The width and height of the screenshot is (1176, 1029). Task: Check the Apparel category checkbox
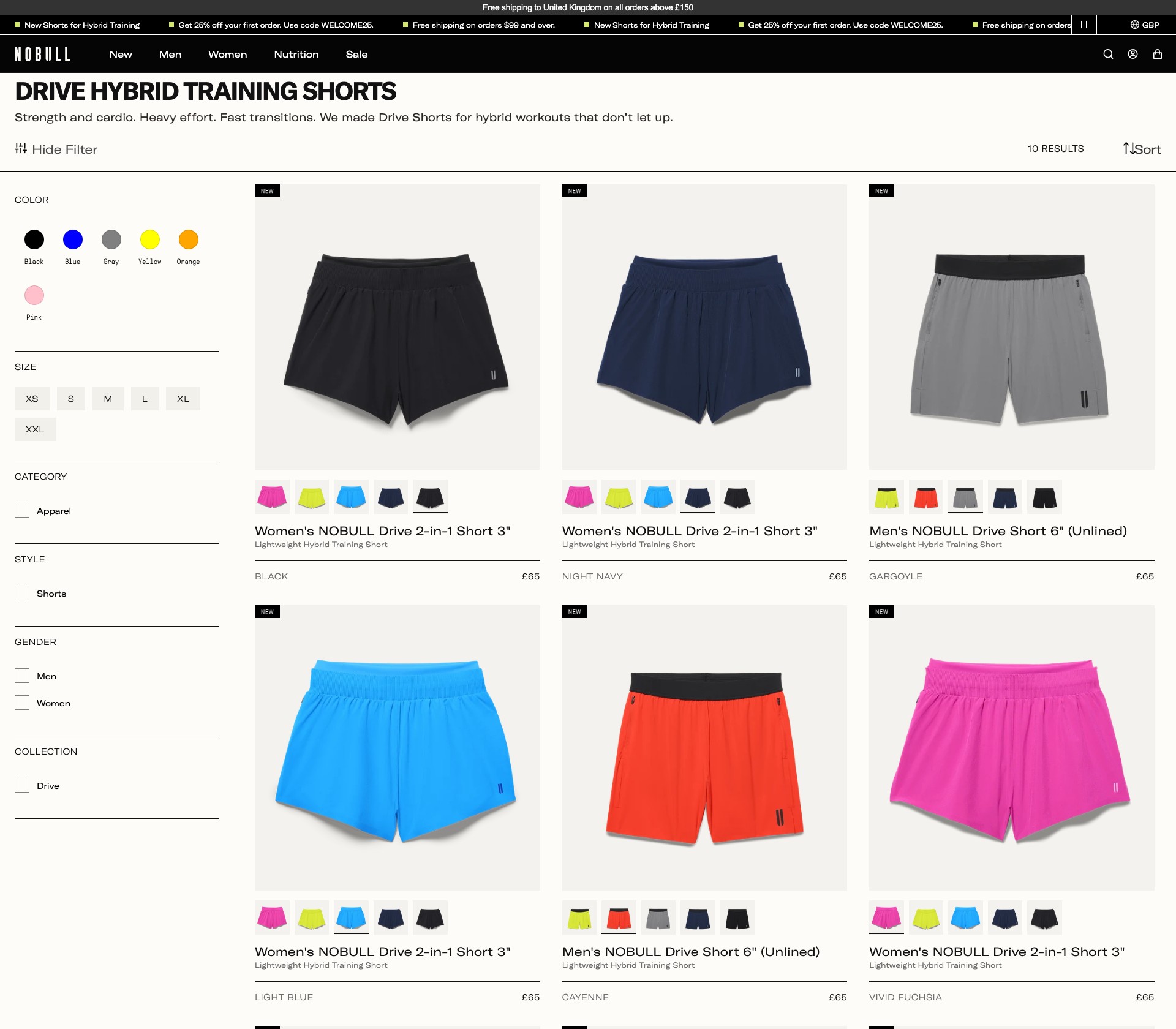pyautogui.click(x=22, y=510)
